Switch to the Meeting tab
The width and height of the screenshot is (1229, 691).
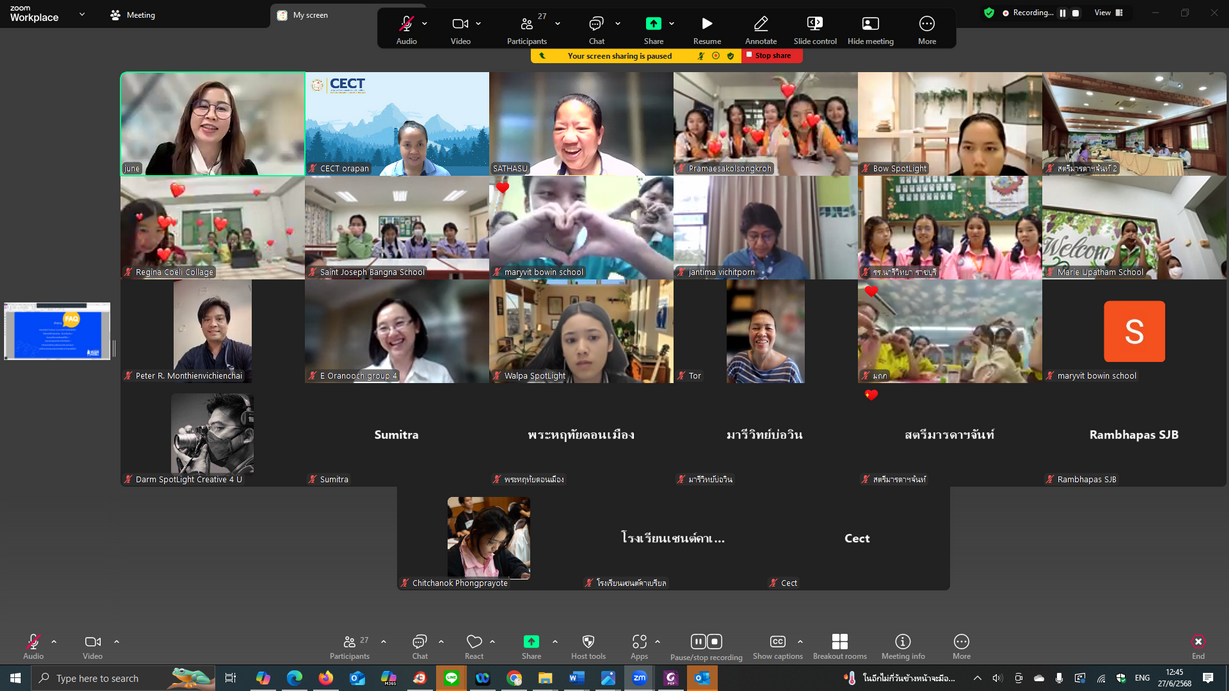click(x=133, y=15)
